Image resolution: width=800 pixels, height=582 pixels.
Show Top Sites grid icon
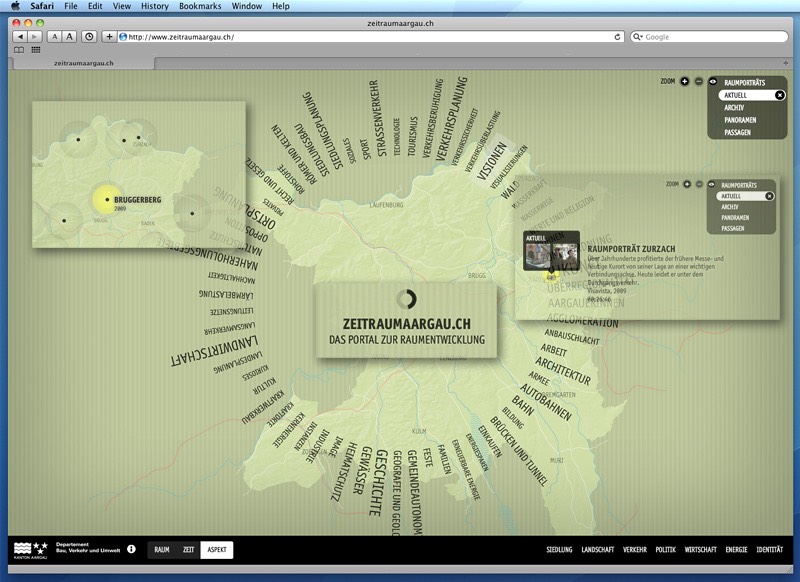point(36,49)
